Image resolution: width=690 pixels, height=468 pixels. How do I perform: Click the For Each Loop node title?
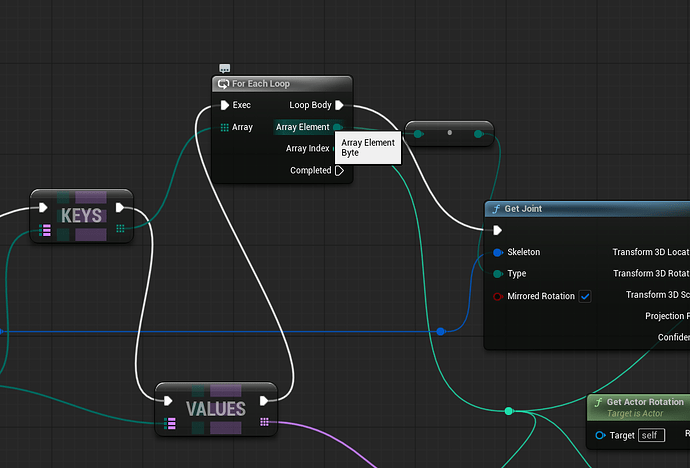(261, 84)
